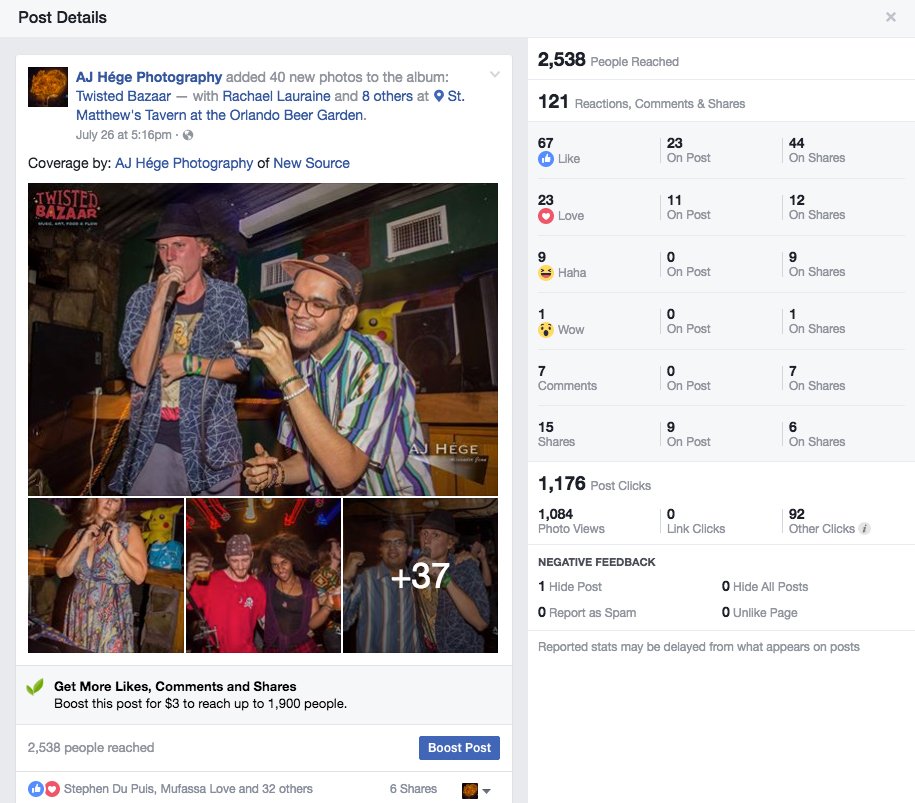Click the 2,538 people reached text under post
The height and width of the screenshot is (803, 915).
coord(91,748)
